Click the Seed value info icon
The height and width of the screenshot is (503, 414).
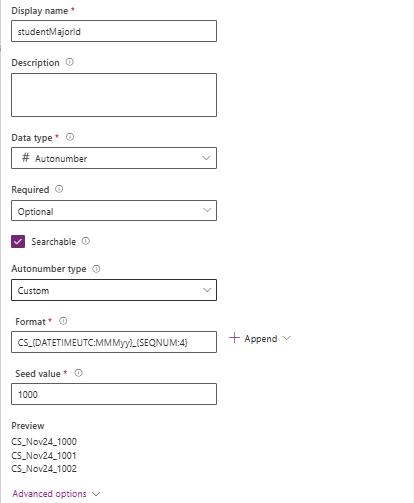click(x=78, y=373)
